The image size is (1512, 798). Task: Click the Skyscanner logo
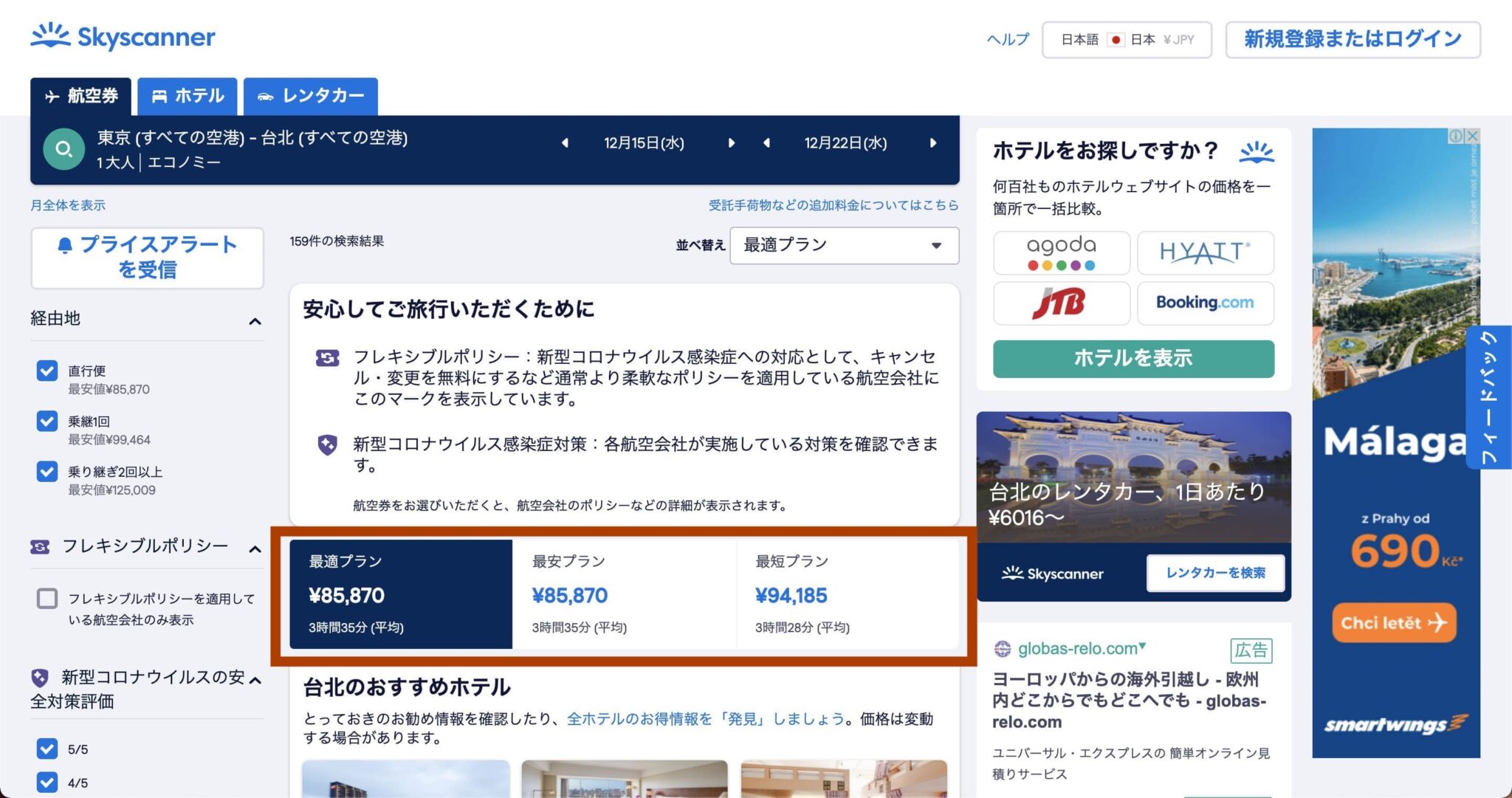(x=123, y=37)
